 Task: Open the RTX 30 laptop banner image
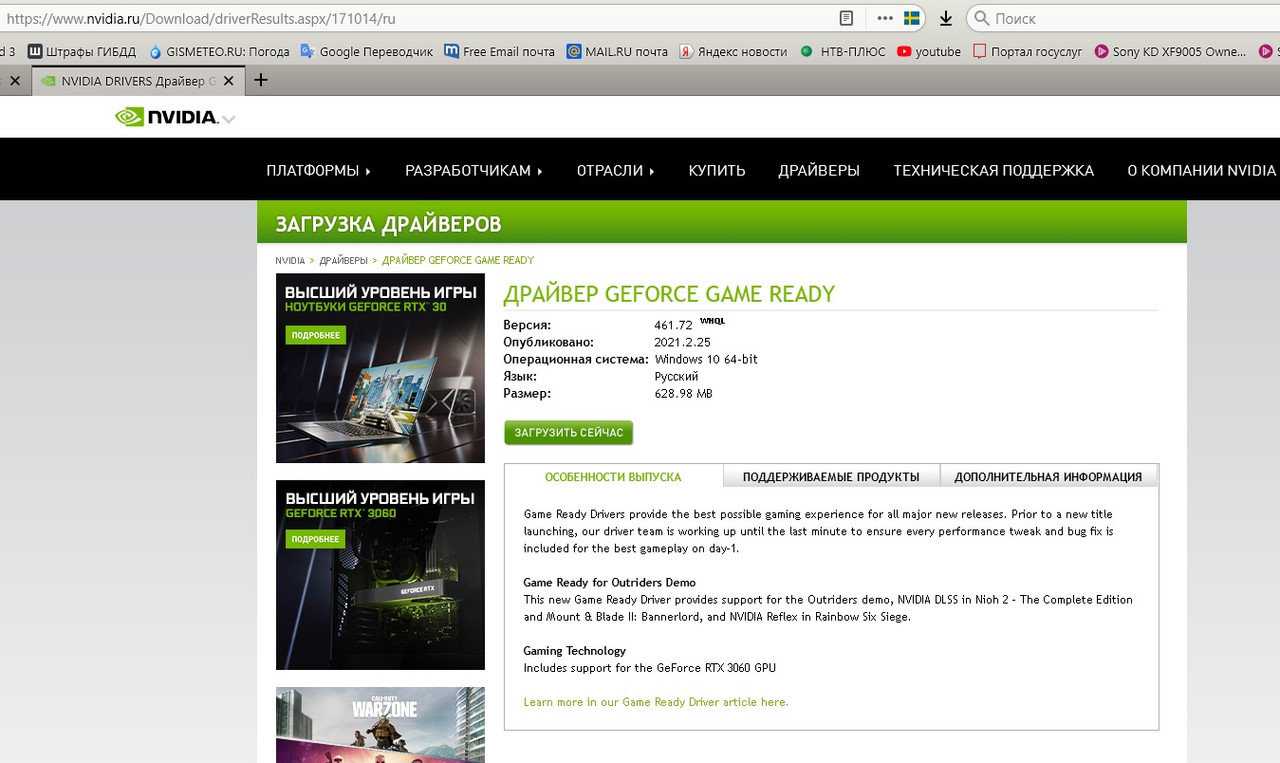[380, 368]
